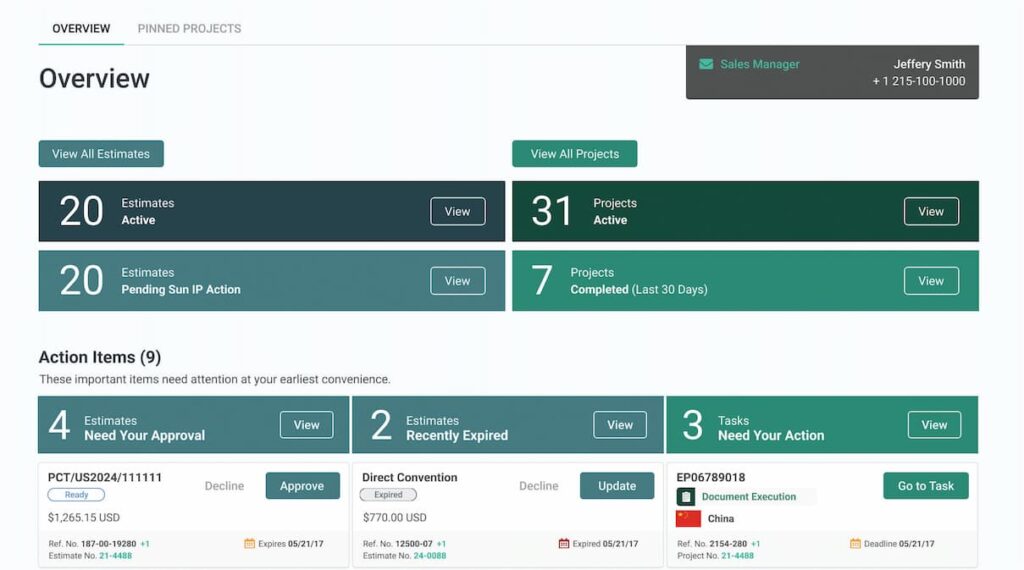Go to task for EP06789018
Image resolution: width=1024 pixels, height=570 pixels.
[x=925, y=486]
